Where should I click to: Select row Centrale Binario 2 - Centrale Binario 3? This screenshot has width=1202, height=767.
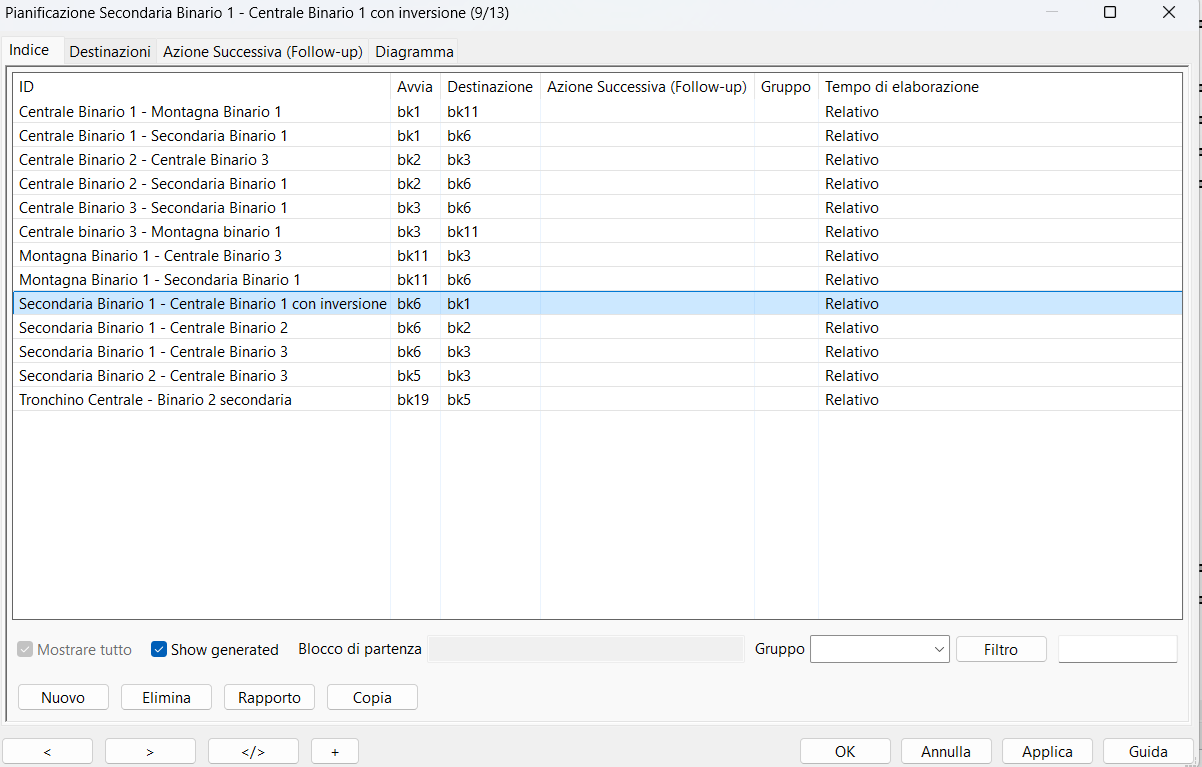click(144, 160)
